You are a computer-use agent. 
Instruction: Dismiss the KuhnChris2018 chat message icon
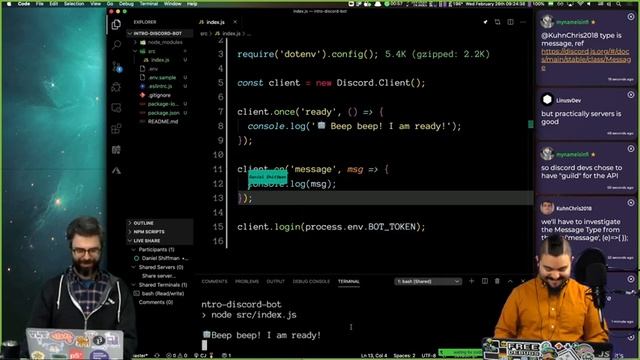(x=631, y=203)
